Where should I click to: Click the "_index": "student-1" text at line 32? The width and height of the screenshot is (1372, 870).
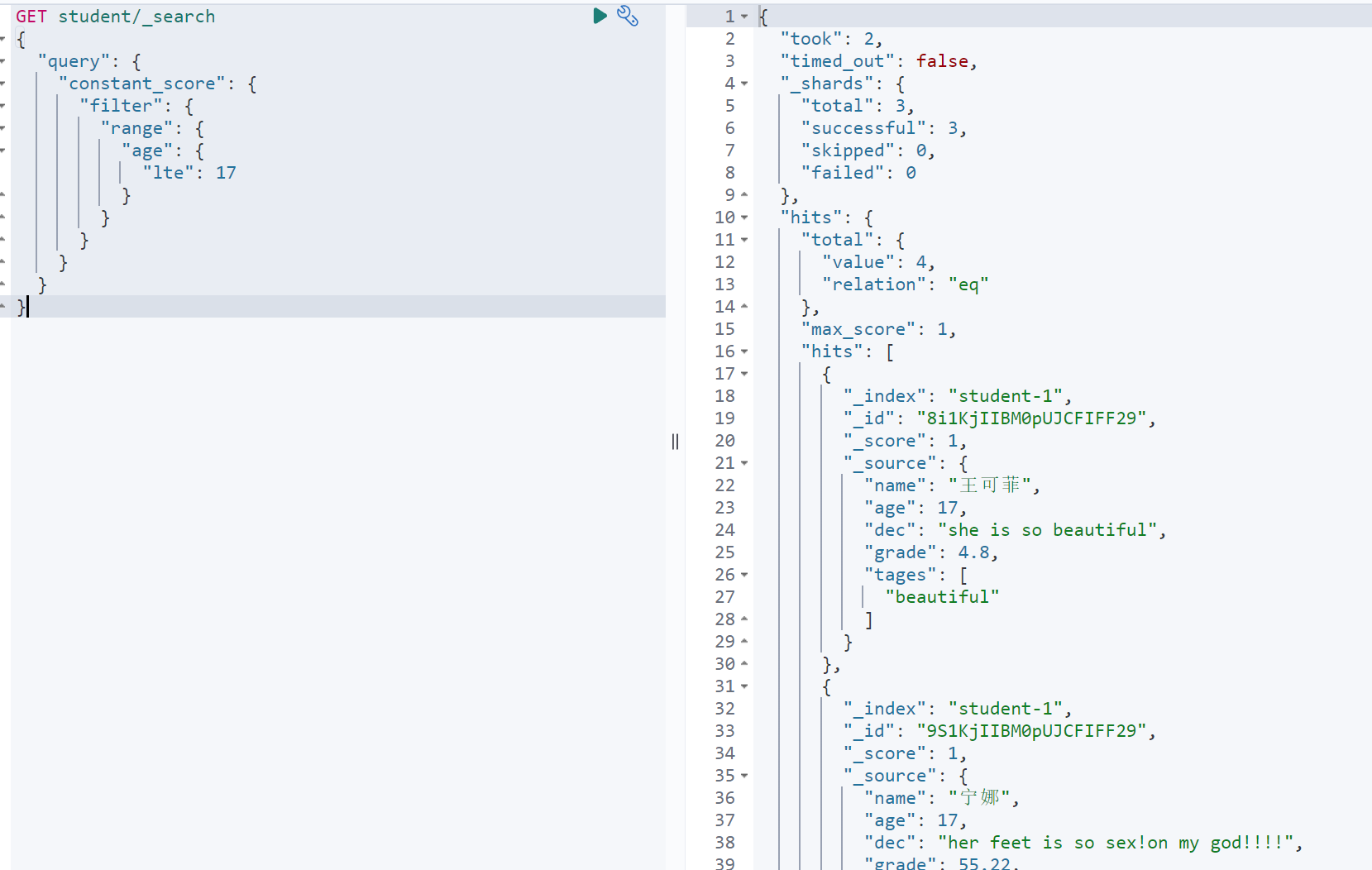(x=958, y=709)
